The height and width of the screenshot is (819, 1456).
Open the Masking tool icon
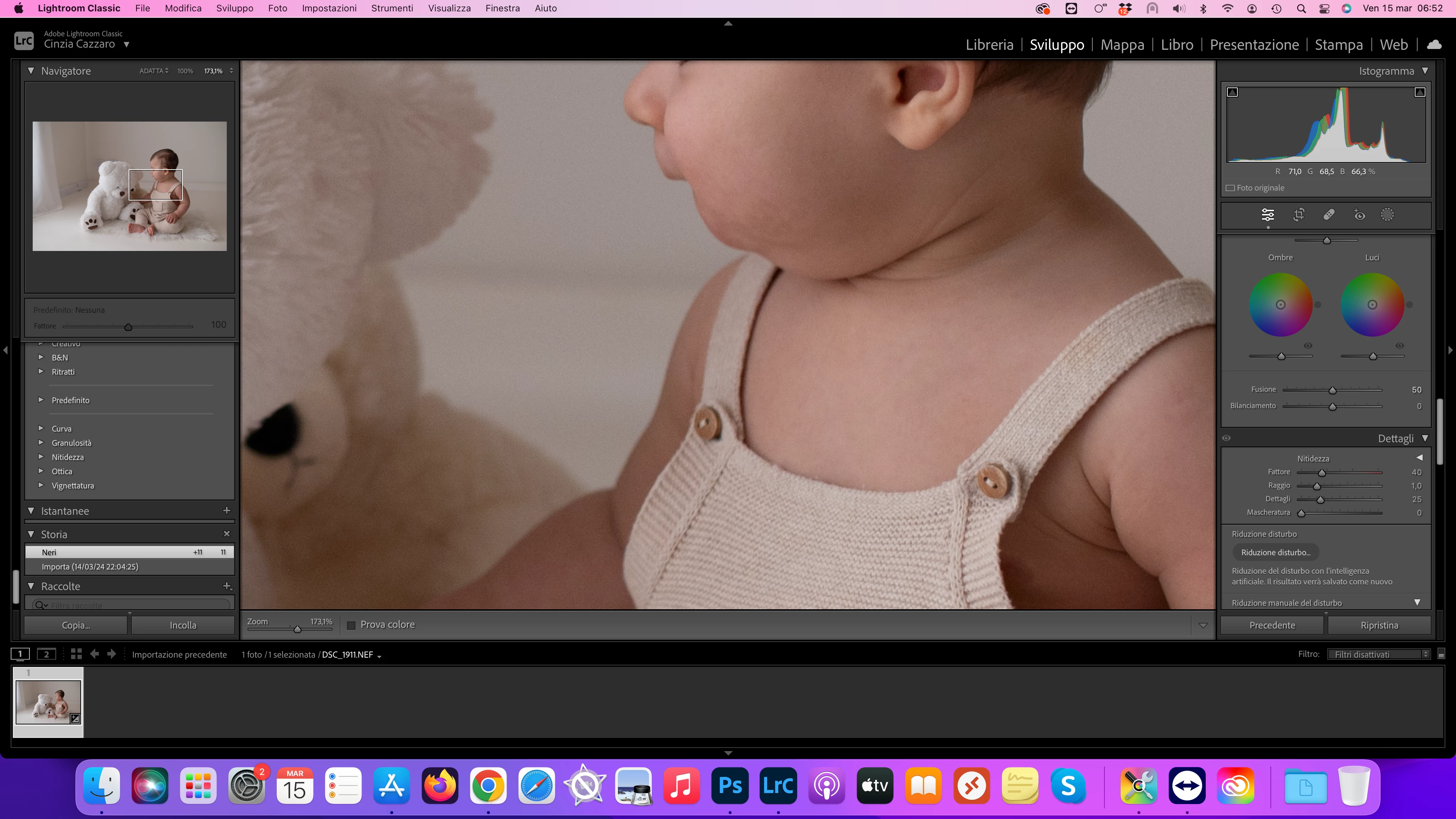click(x=1387, y=215)
